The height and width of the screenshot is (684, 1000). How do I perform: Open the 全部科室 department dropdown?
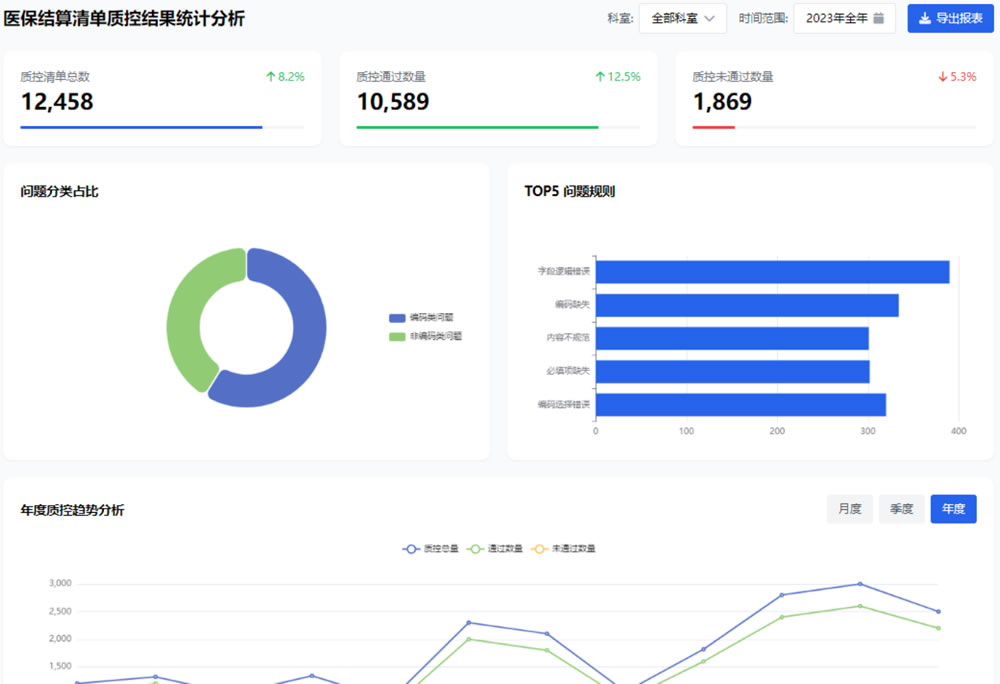tap(682, 18)
